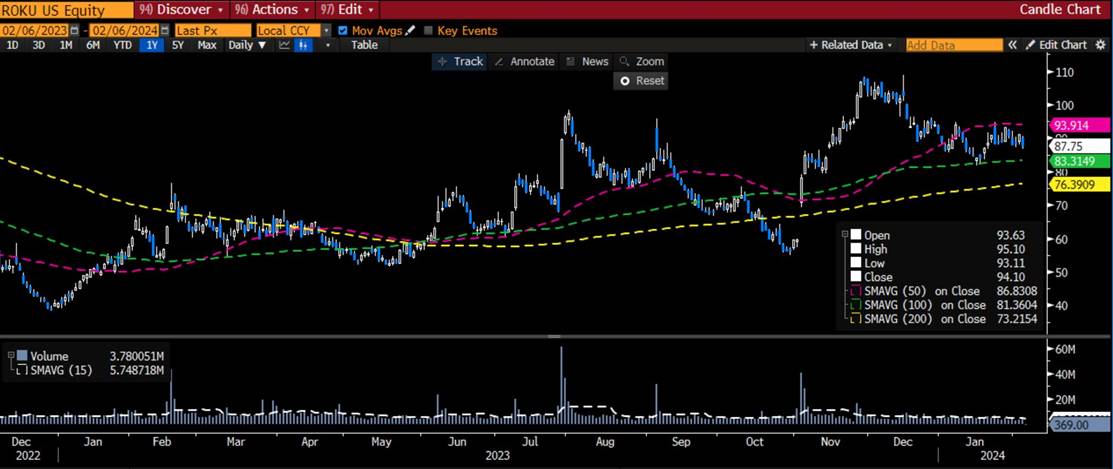Image resolution: width=1113 pixels, height=469 pixels.
Task: Toggle SMAVG (200) legend marker
Action: click(x=856, y=319)
